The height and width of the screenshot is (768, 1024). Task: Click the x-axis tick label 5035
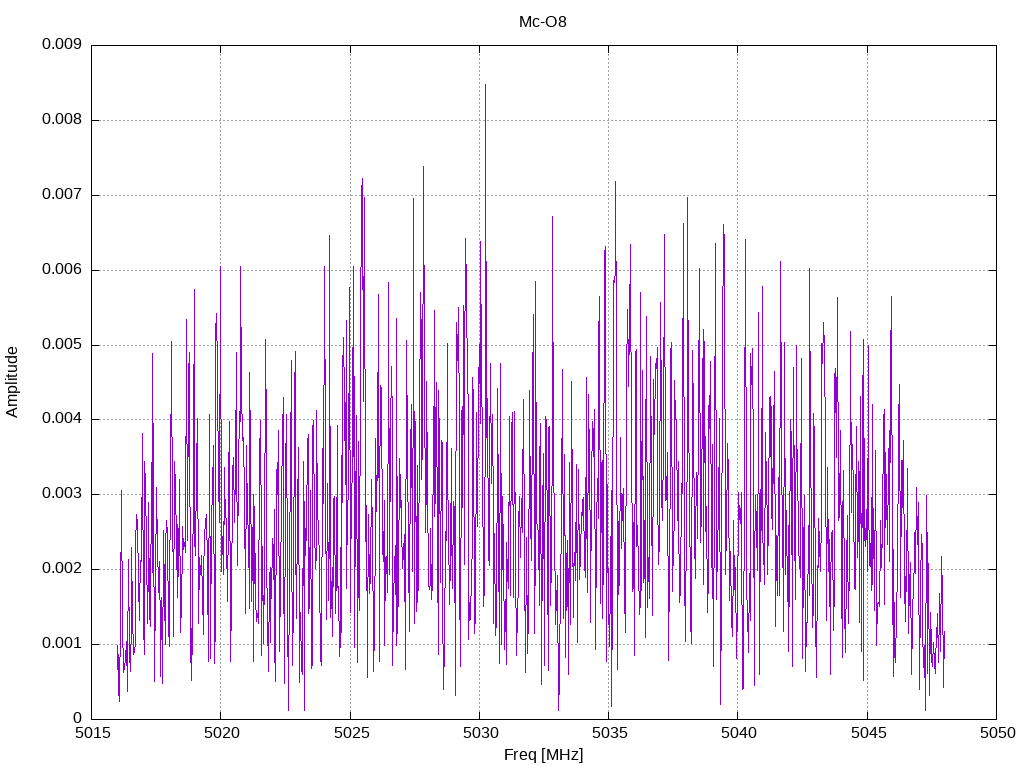point(609,733)
